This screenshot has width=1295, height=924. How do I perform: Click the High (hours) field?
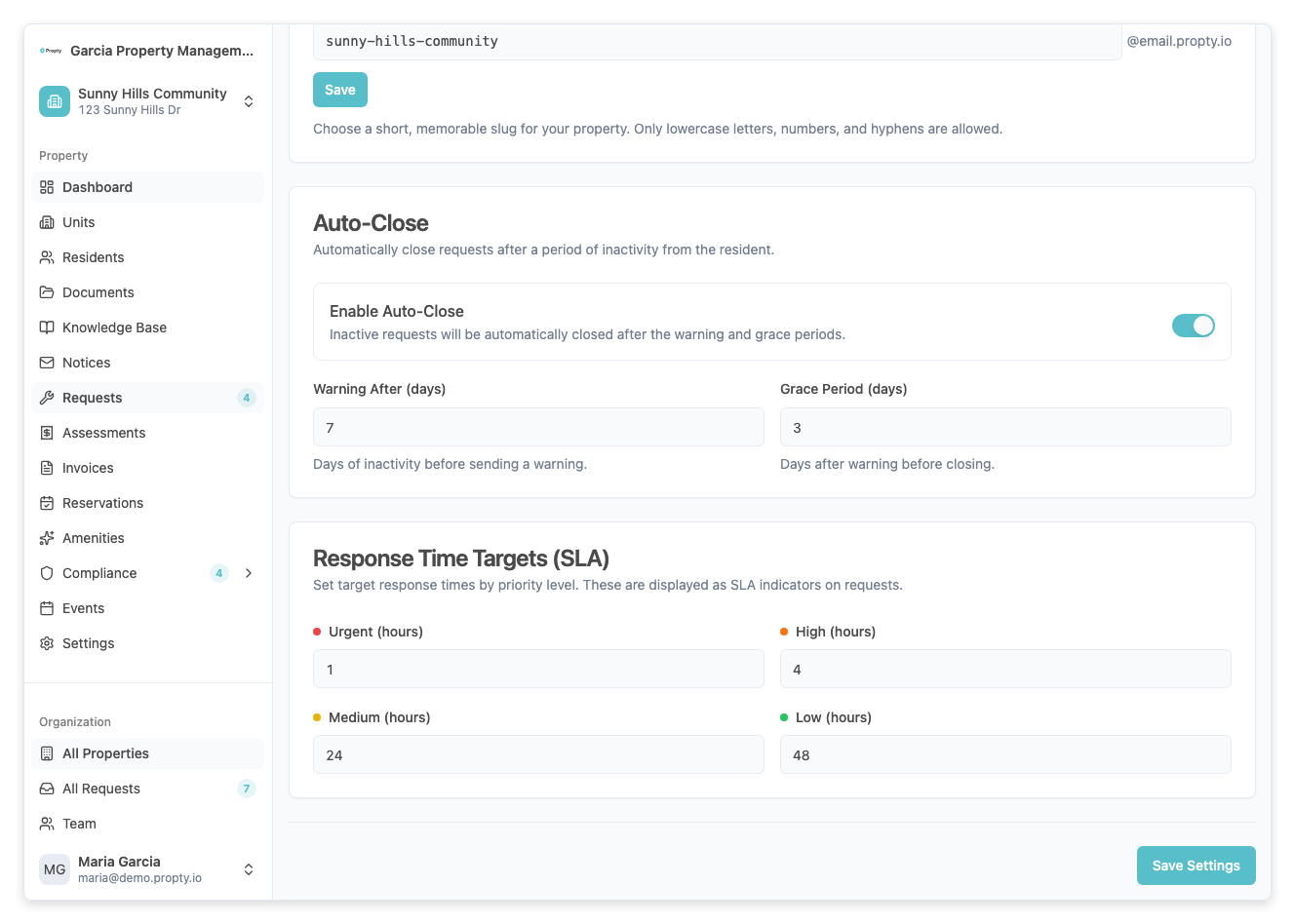tap(1005, 669)
